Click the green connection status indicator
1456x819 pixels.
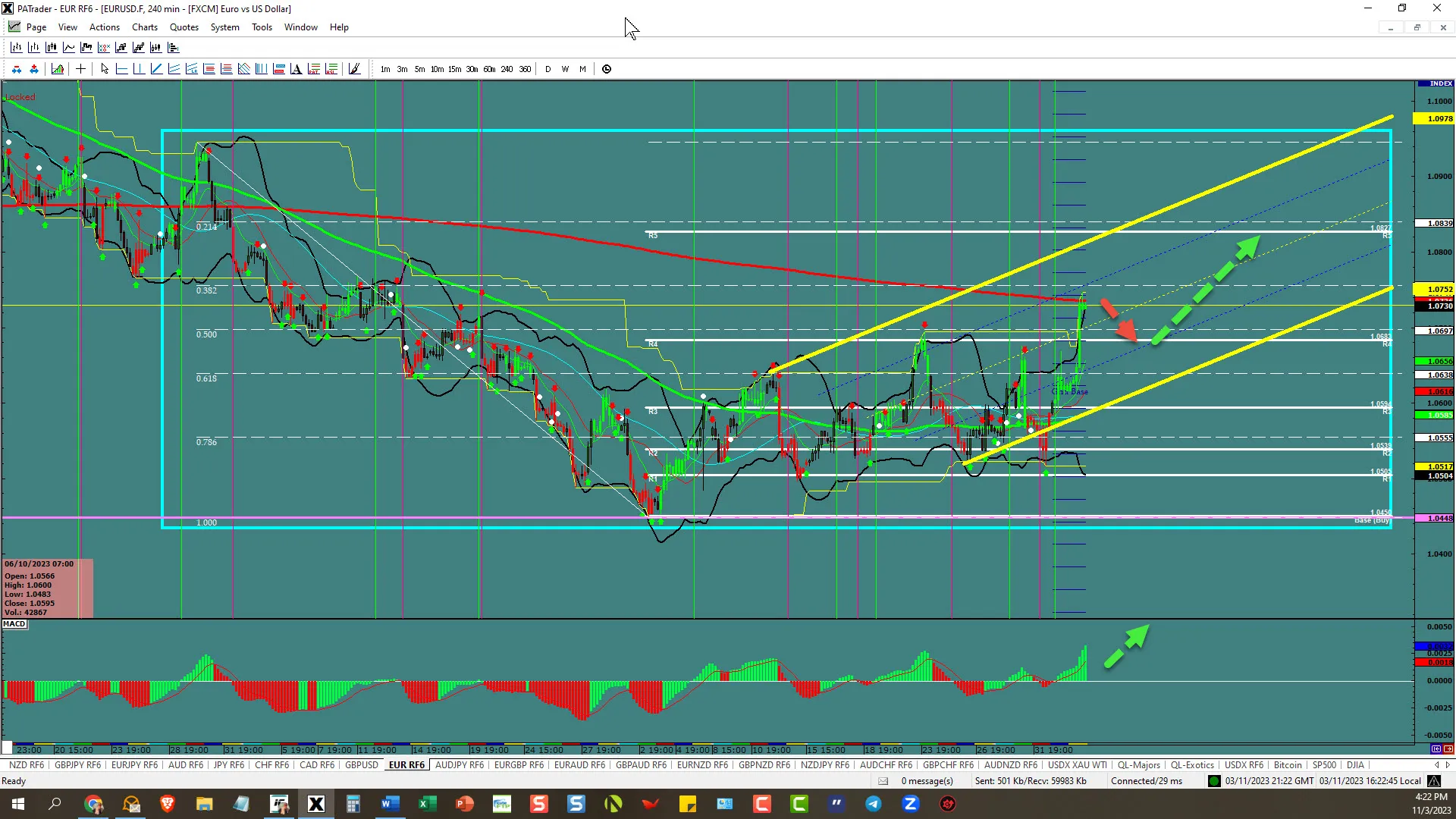click(1214, 781)
